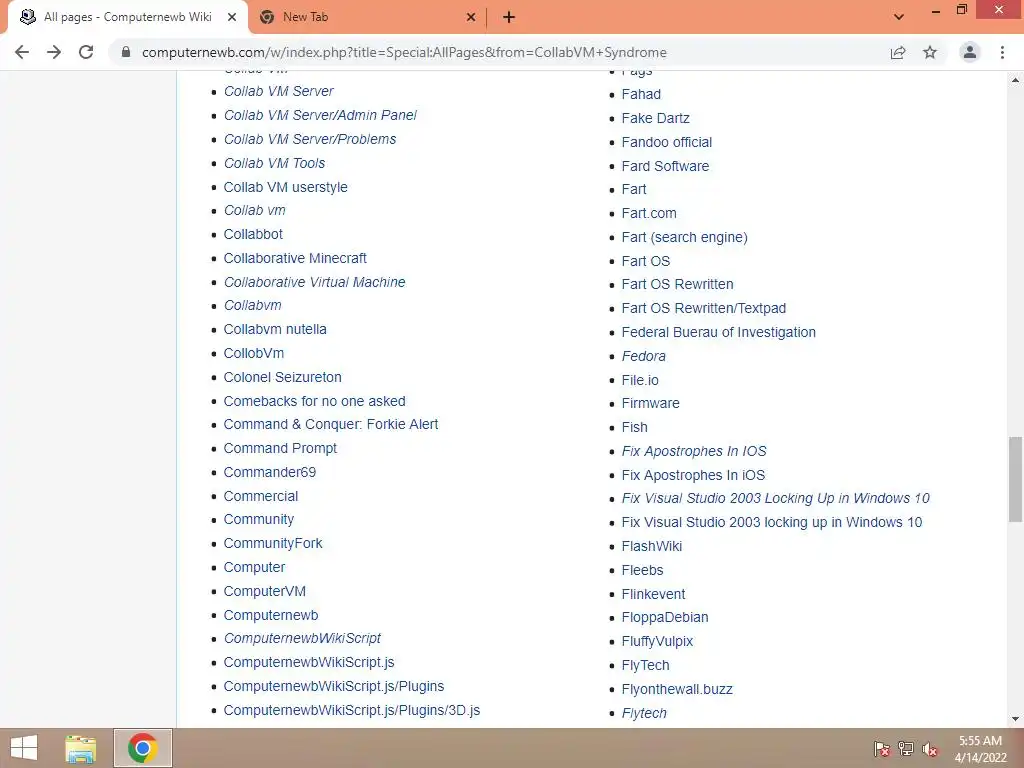Close the All pages - Computernewb Wiki tab

click(232, 18)
